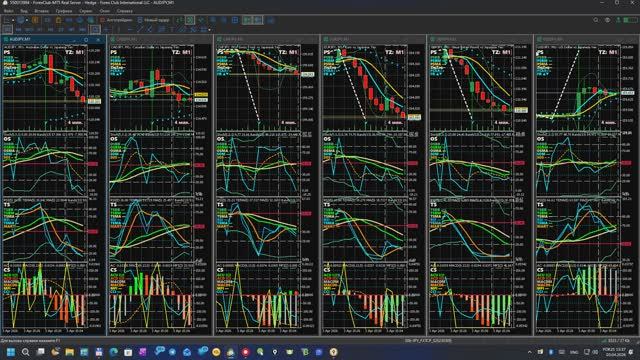Screen dimensions: 640x360
Task: Activate the AUDJPY,M1 chart title tab
Action: click(20, 40)
